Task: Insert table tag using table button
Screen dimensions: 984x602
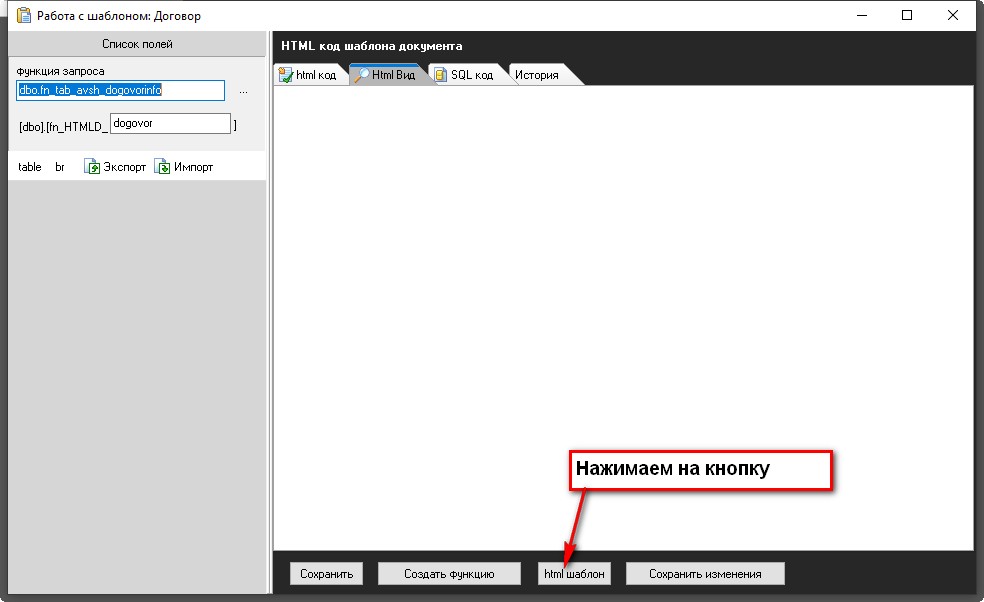Action: click(x=30, y=167)
